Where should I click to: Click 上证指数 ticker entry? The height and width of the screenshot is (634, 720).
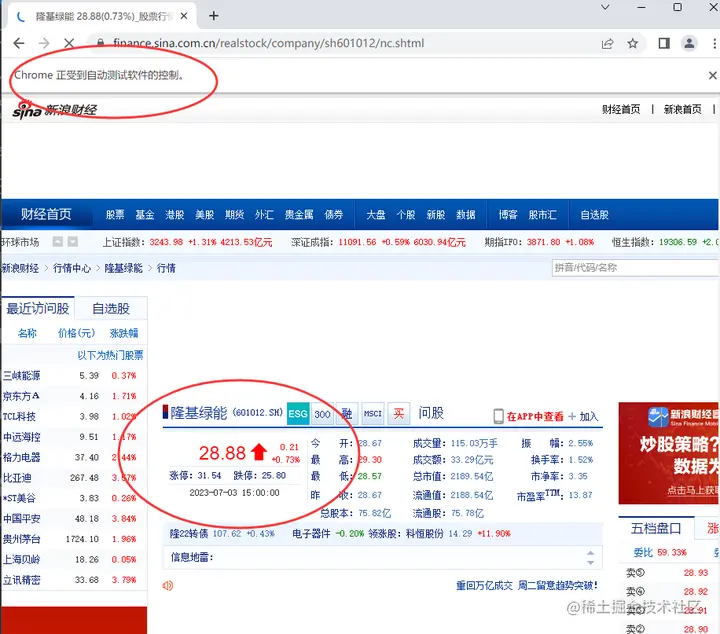tap(187, 242)
